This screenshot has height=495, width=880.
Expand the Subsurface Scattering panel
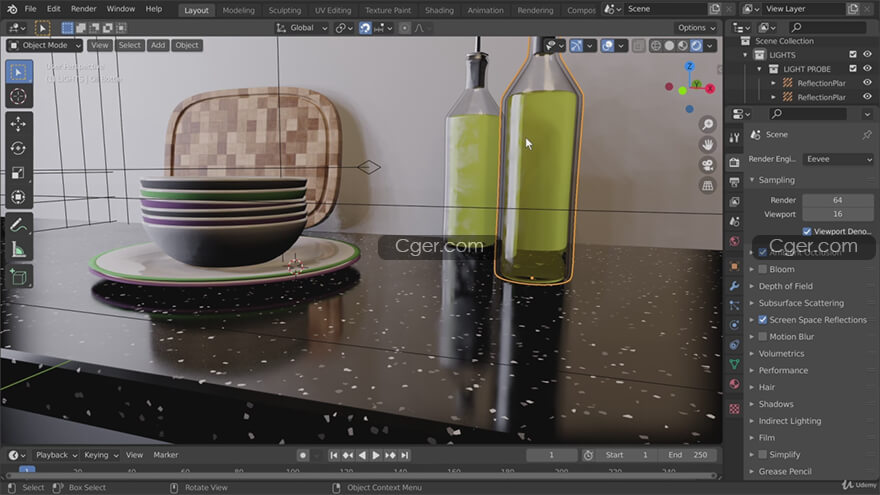pyautogui.click(x=801, y=303)
